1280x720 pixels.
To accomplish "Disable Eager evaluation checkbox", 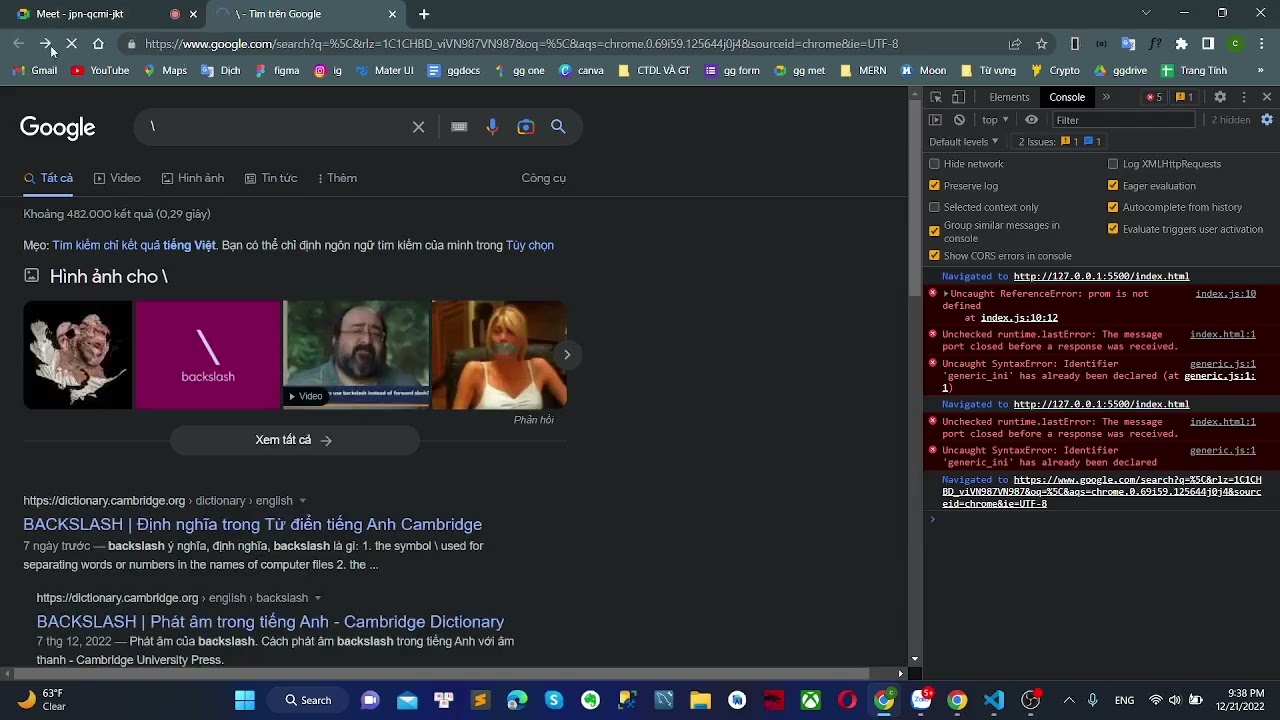I will (1113, 186).
